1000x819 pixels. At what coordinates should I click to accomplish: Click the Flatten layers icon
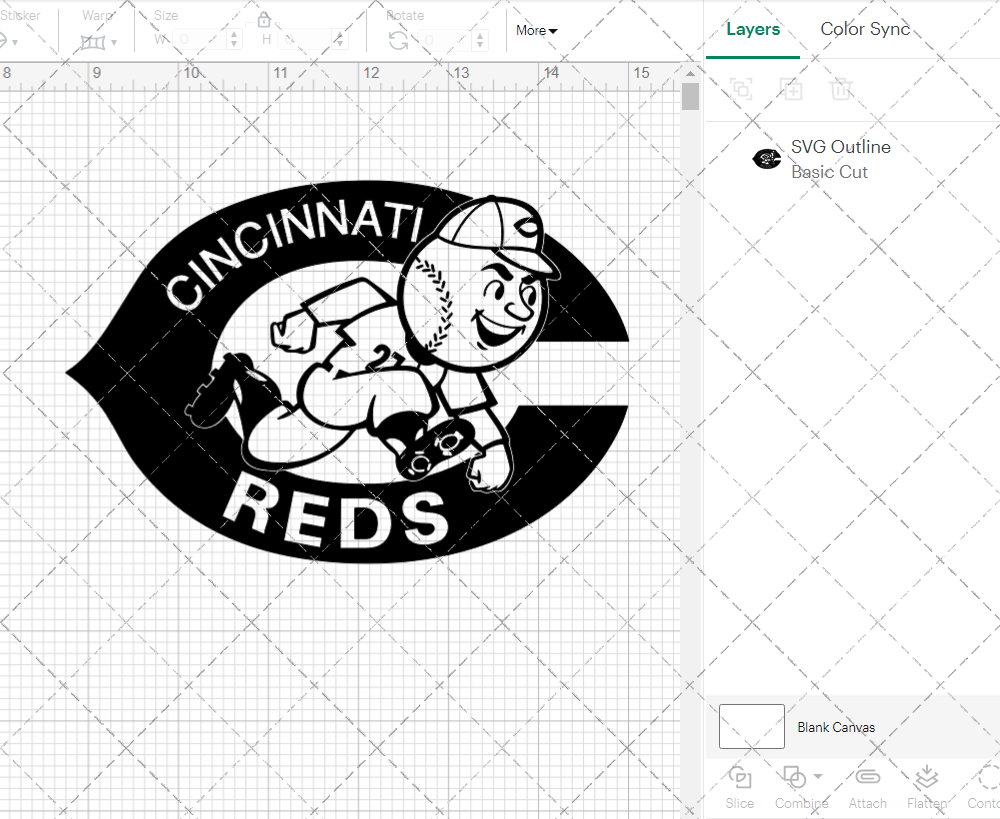(927, 777)
